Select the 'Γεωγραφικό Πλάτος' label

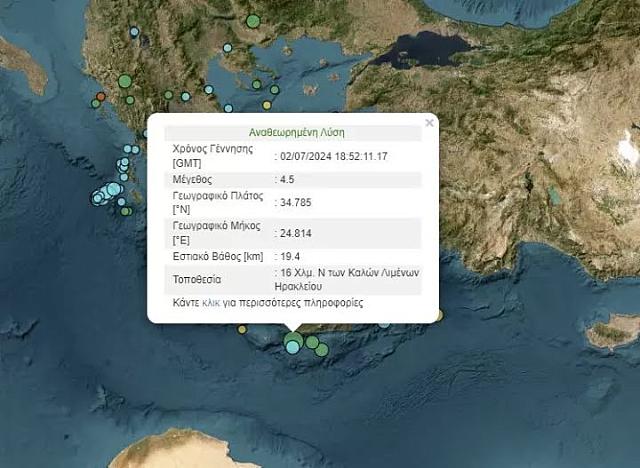pyautogui.click(x=218, y=195)
